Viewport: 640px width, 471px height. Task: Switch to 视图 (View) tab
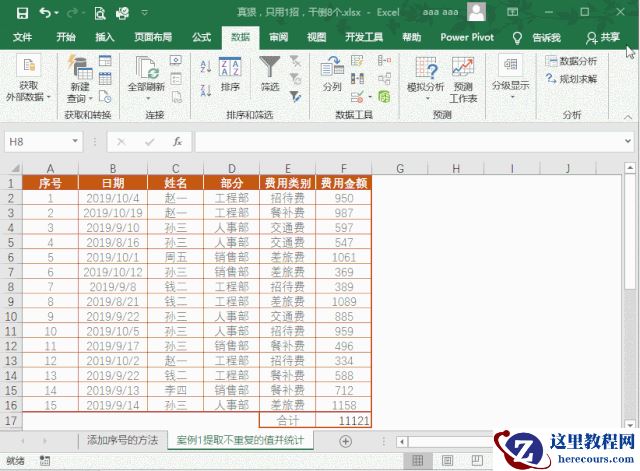tap(316, 38)
